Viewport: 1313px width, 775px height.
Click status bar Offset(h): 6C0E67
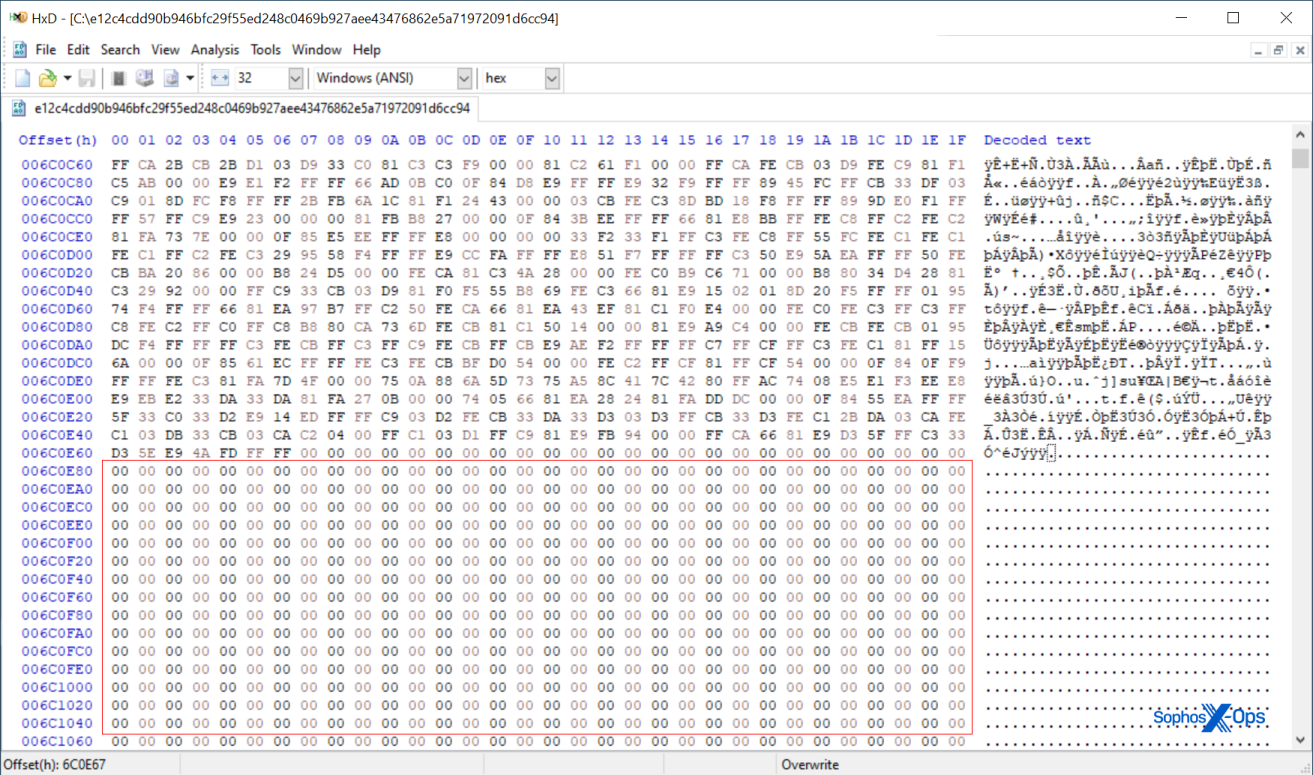pos(55,765)
